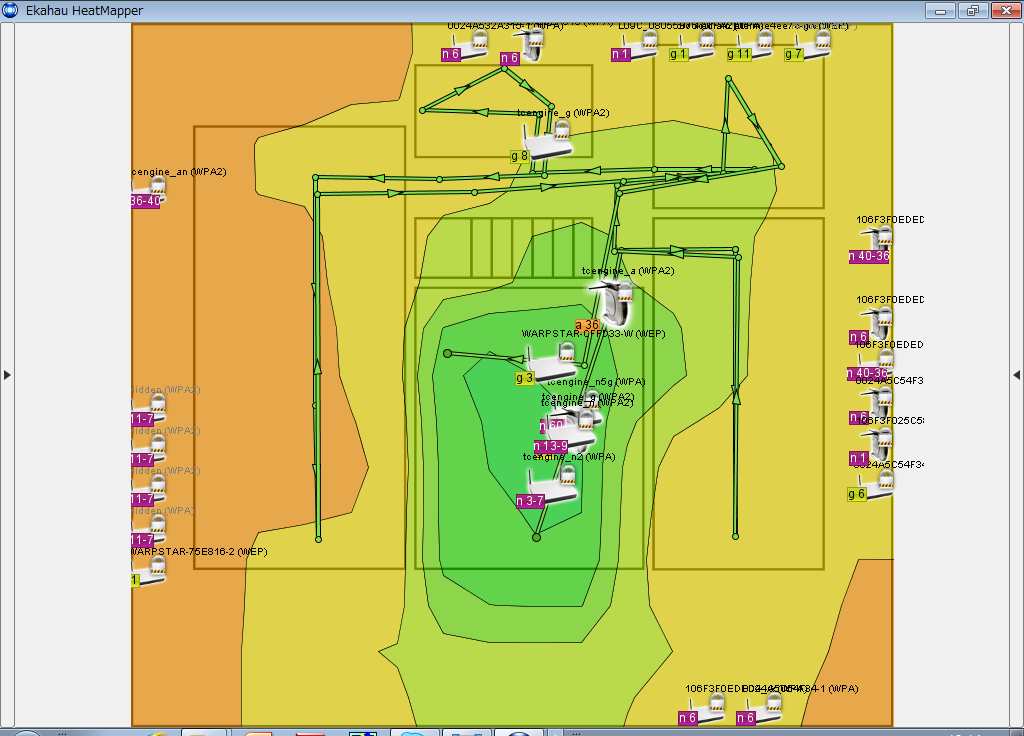
Task: Click the access point icon on channel g 1
Action: pyautogui.click(x=699, y=45)
